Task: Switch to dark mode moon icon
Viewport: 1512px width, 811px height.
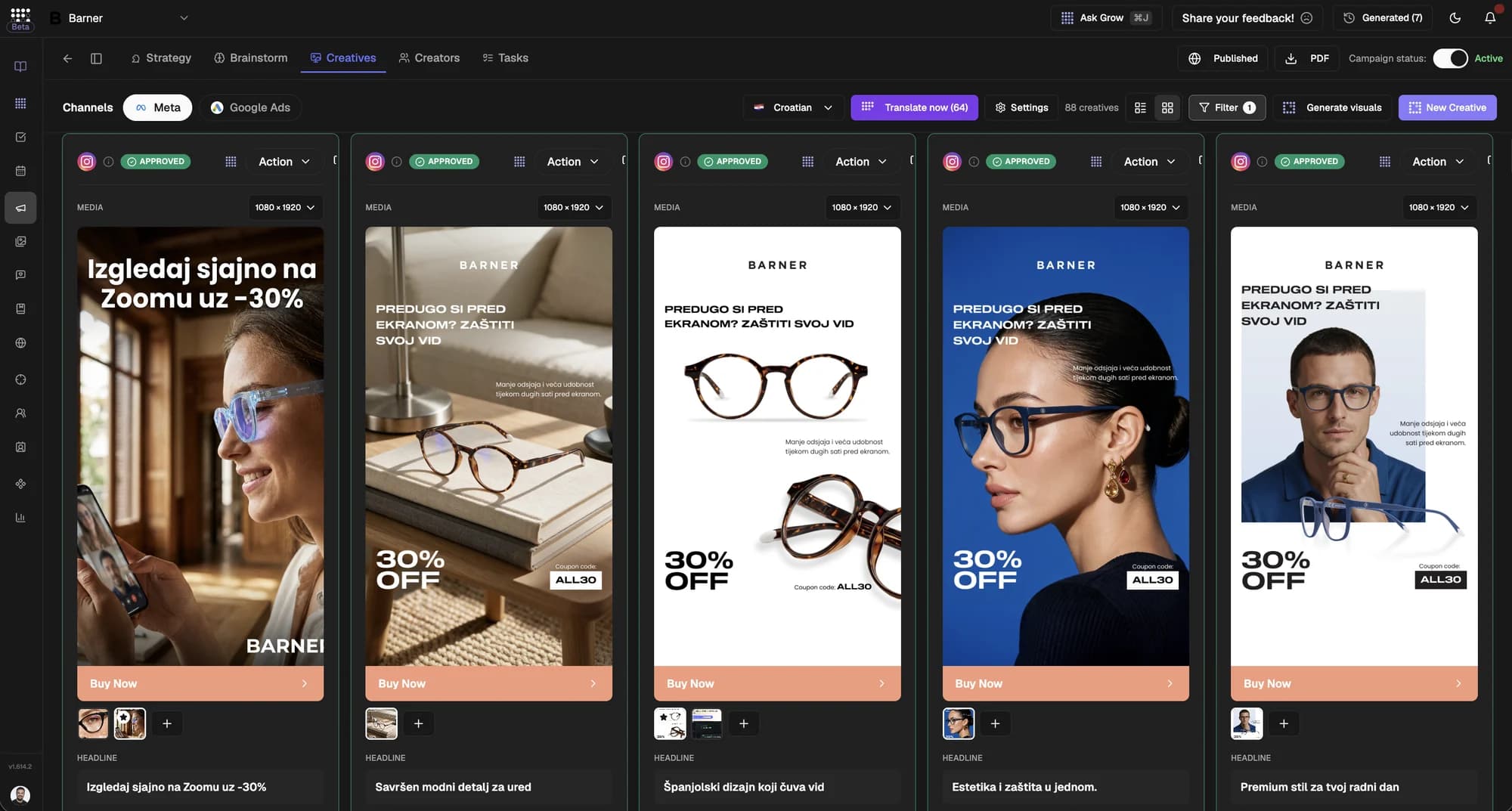Action: tap(1455, 17)
